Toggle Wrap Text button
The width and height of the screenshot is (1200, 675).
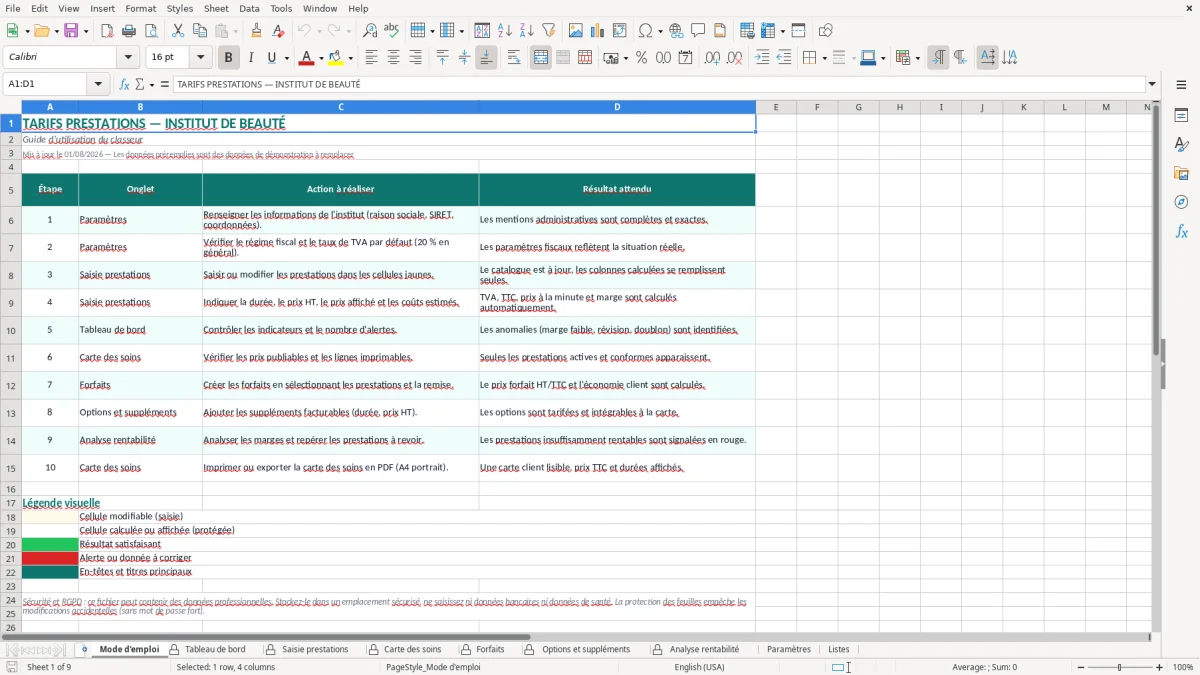(514, 58)
